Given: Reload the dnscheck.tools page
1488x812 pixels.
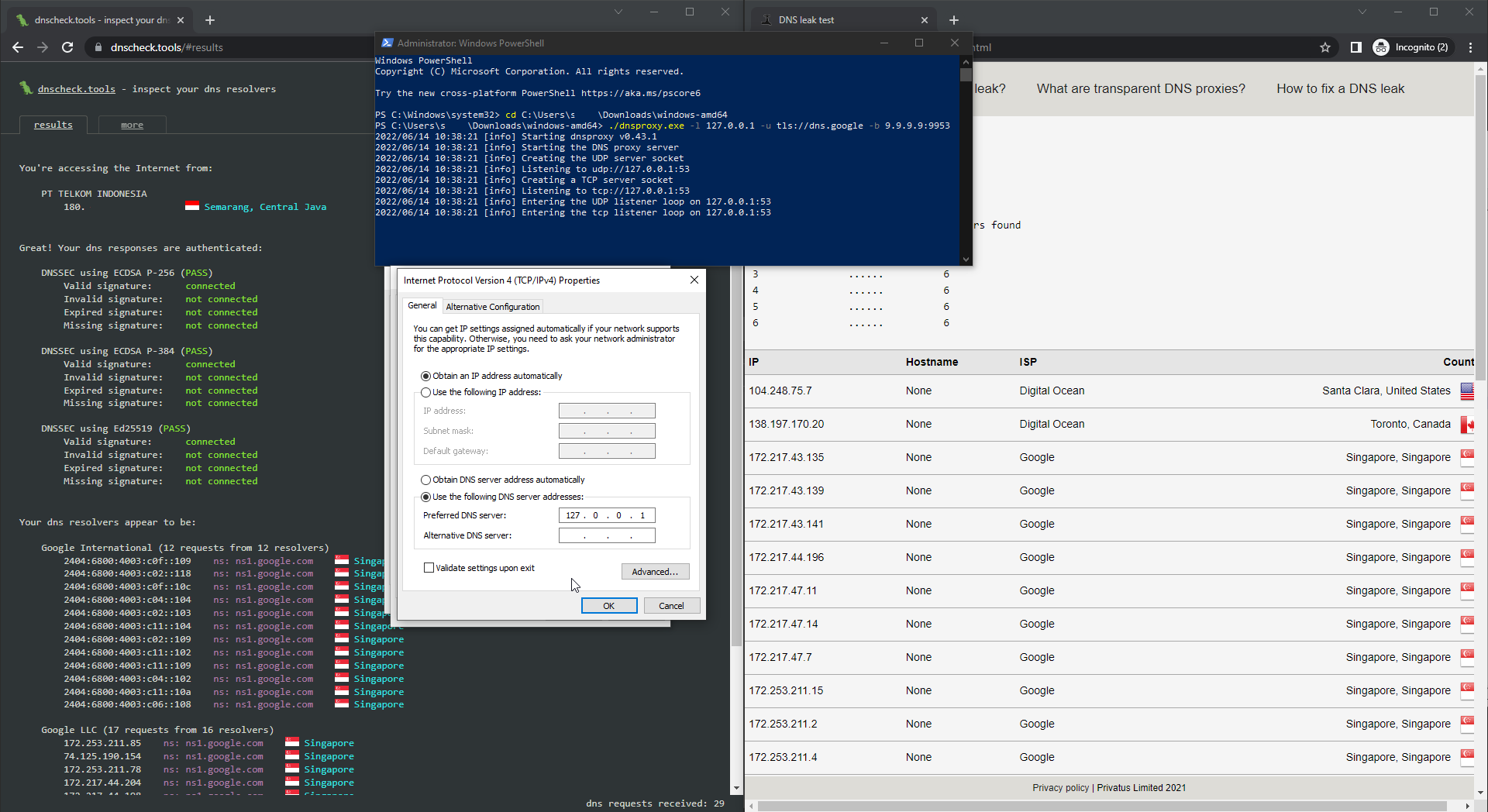Looking at the screenshot, I should point(67,47).
